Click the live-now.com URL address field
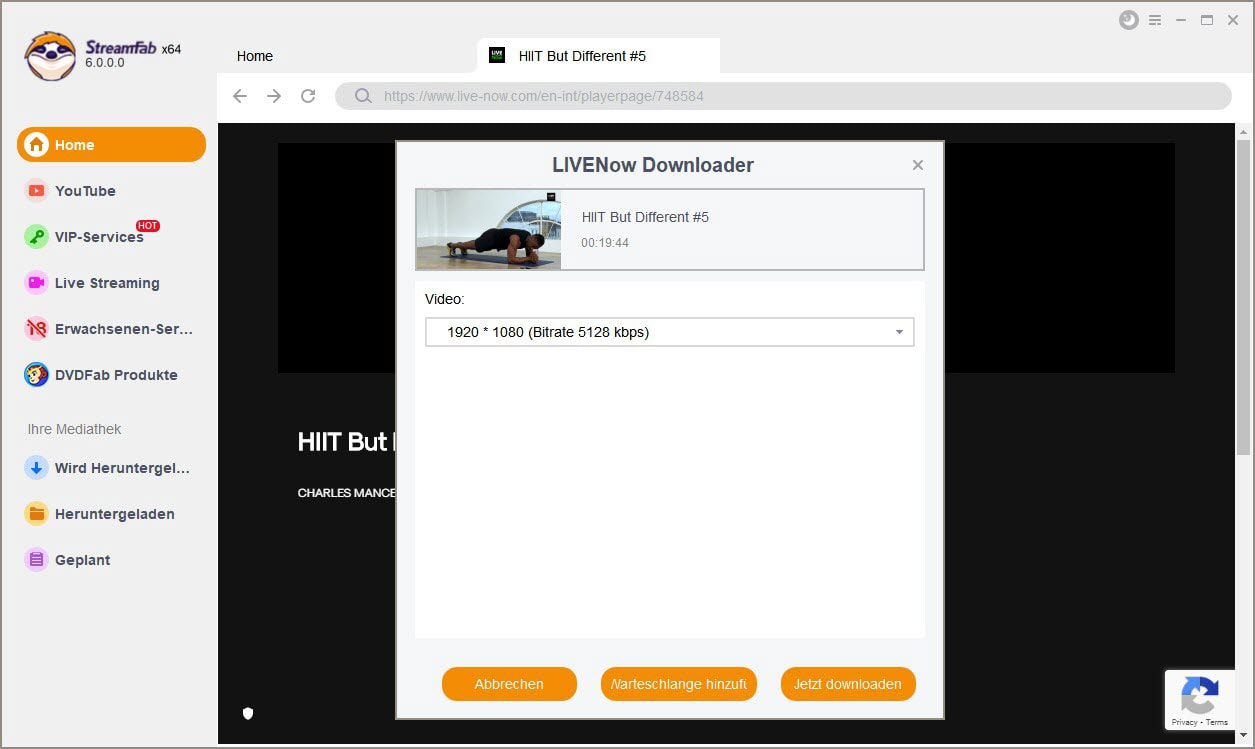The image size is (1255, 749). 783,96
